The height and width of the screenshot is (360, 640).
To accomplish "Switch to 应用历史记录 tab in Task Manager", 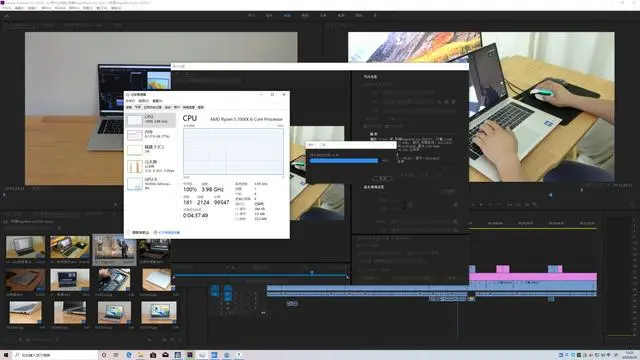I will click(152, 107).
